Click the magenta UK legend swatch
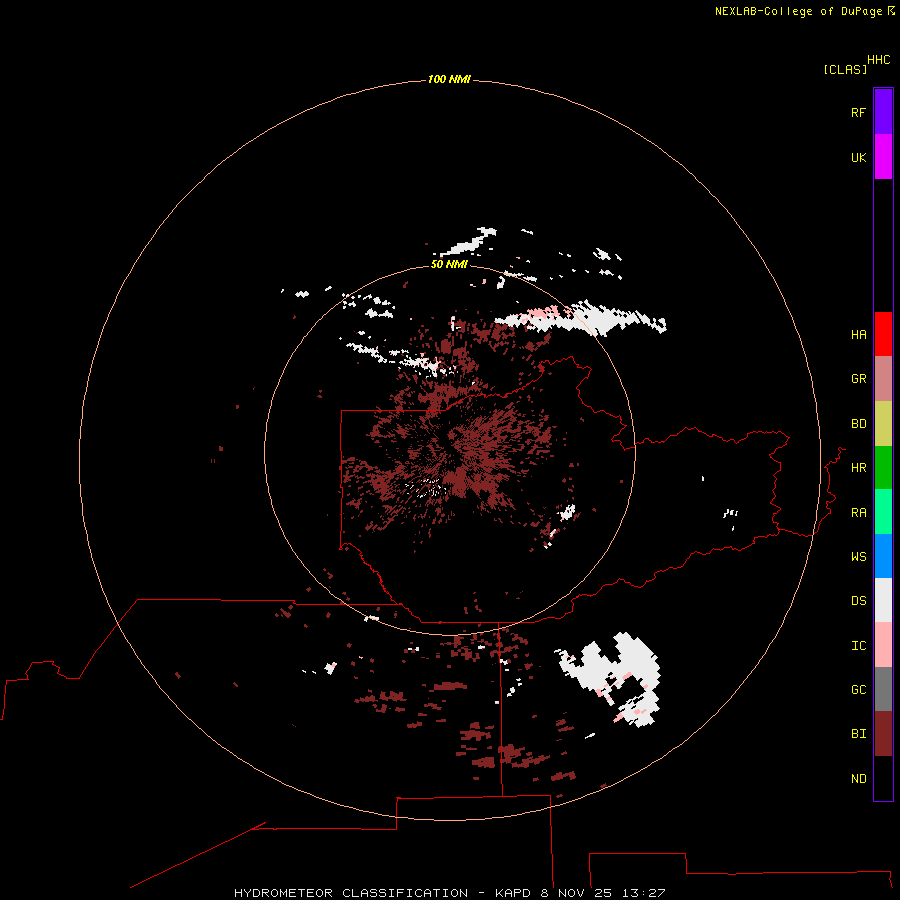The image size is (900, 900). coord(883,157)
